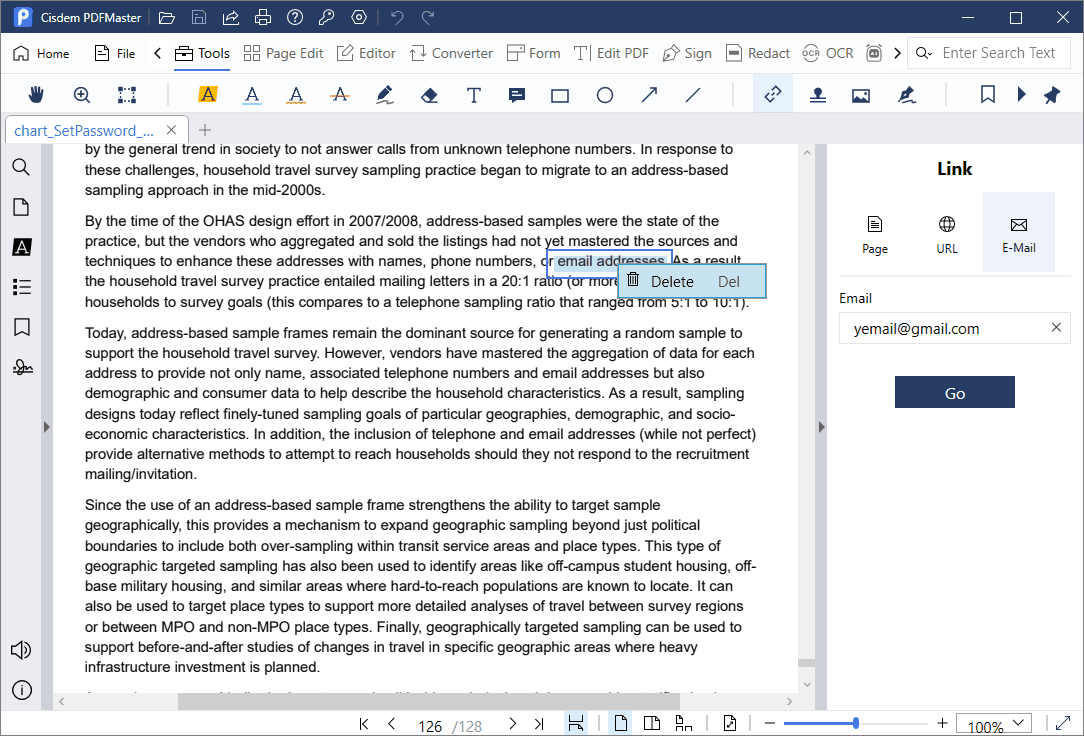This screenshot has width=1084, height=736.
Task: Switch to the Converter tab
Action: pyautogui.click(x=451, y=53)
